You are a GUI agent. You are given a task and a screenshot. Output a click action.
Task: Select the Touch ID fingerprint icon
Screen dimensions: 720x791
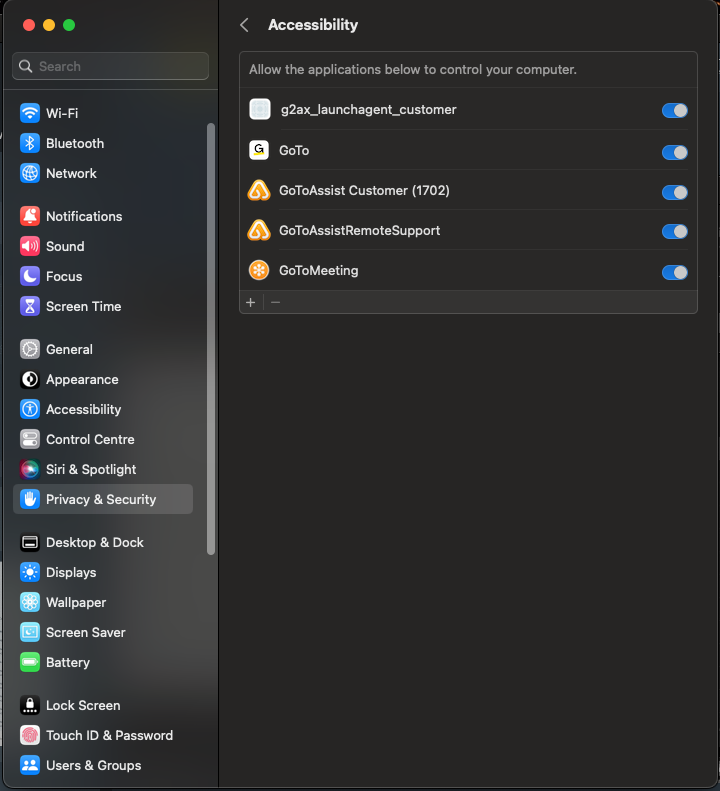click(30, 735)
